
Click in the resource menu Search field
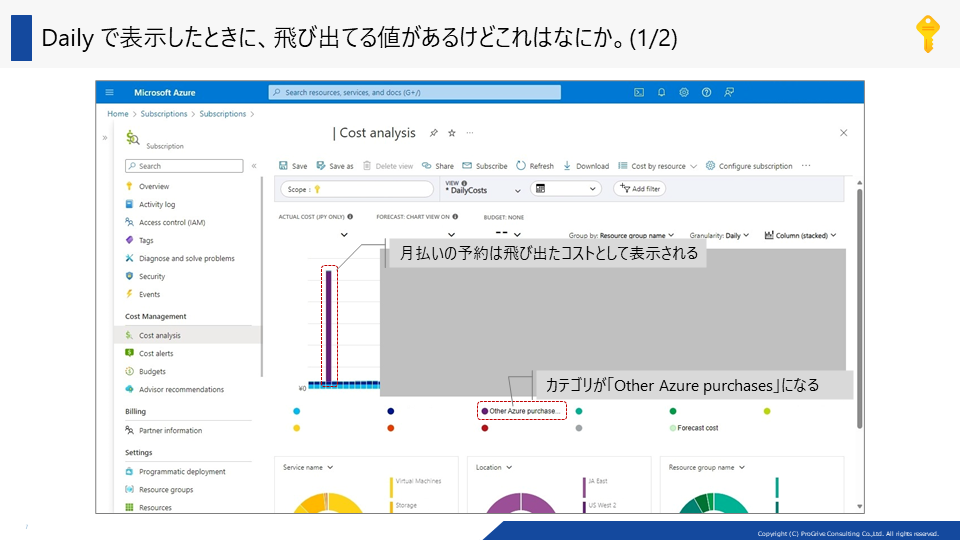click(x=184, y=166)
